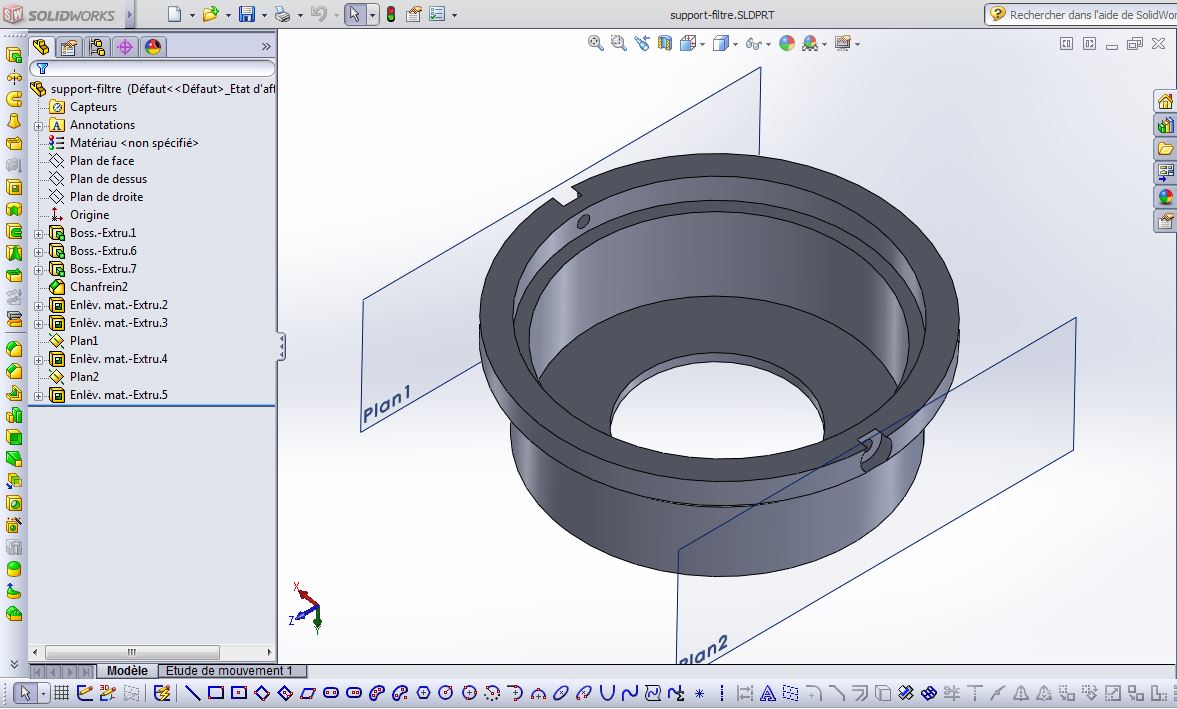Select the Point sketch tool

[700, 693]
